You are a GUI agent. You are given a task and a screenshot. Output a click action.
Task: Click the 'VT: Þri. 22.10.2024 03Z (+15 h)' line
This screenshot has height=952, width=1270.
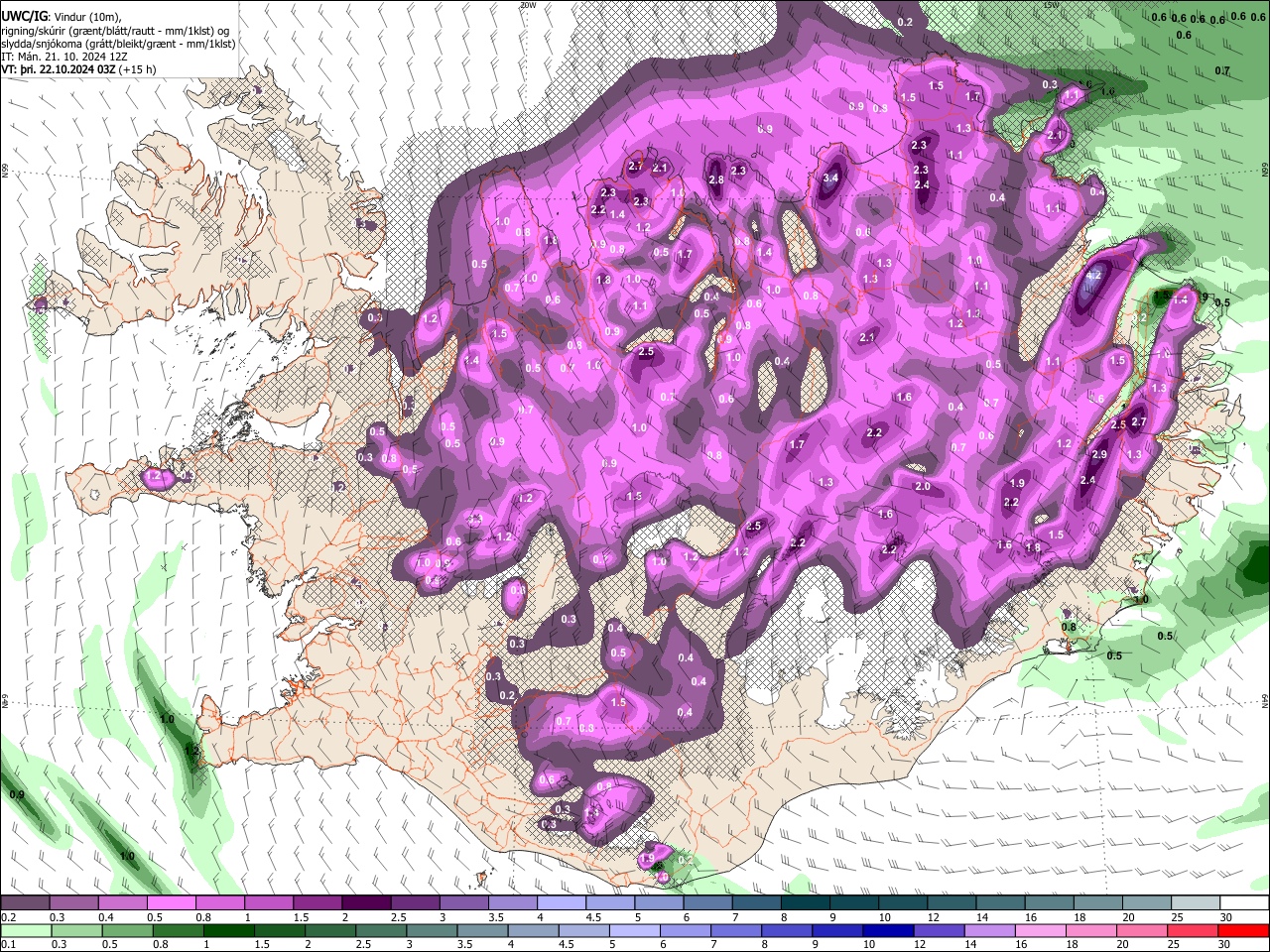tap(78, 70)
